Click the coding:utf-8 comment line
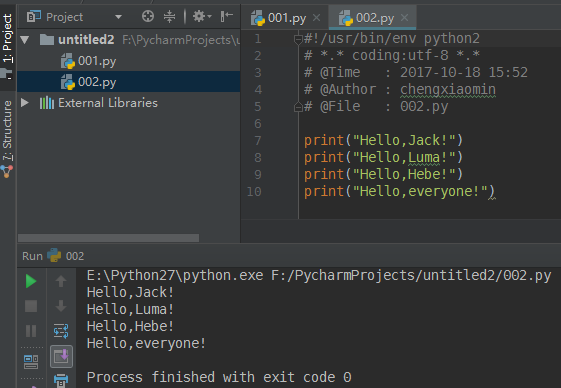This screenshot has height=388, width=561. (392, 55)
